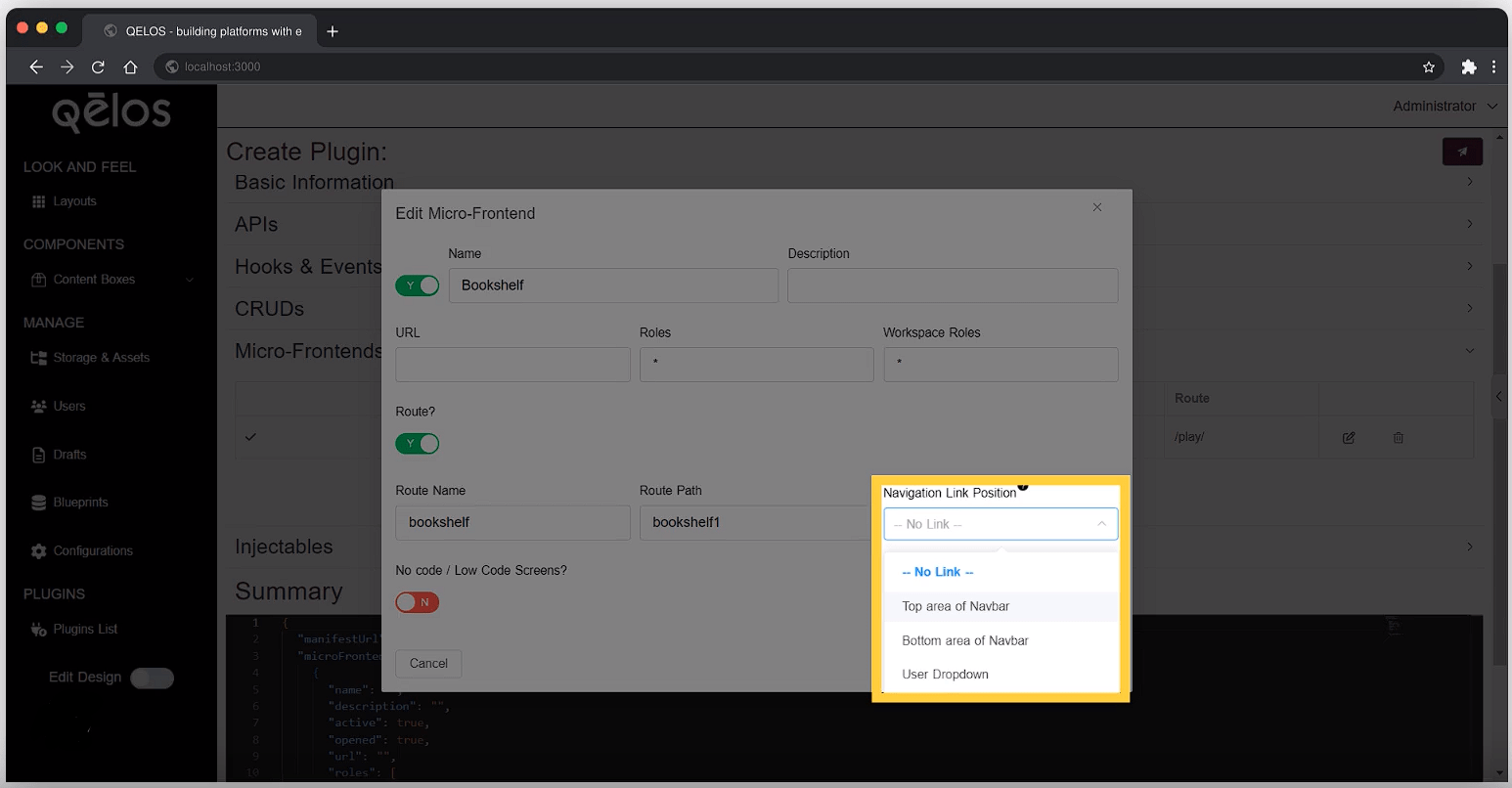Click the Plugins List icon

coord(36,629)
